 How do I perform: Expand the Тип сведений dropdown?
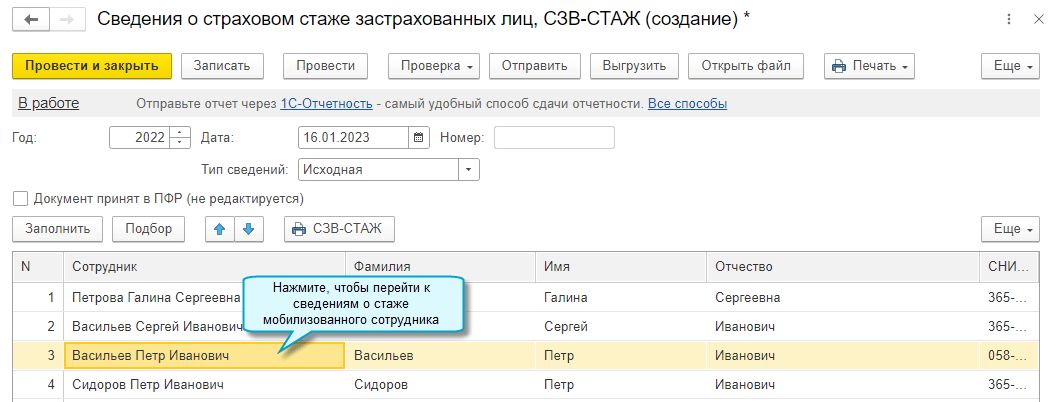[x=468, y=170]
